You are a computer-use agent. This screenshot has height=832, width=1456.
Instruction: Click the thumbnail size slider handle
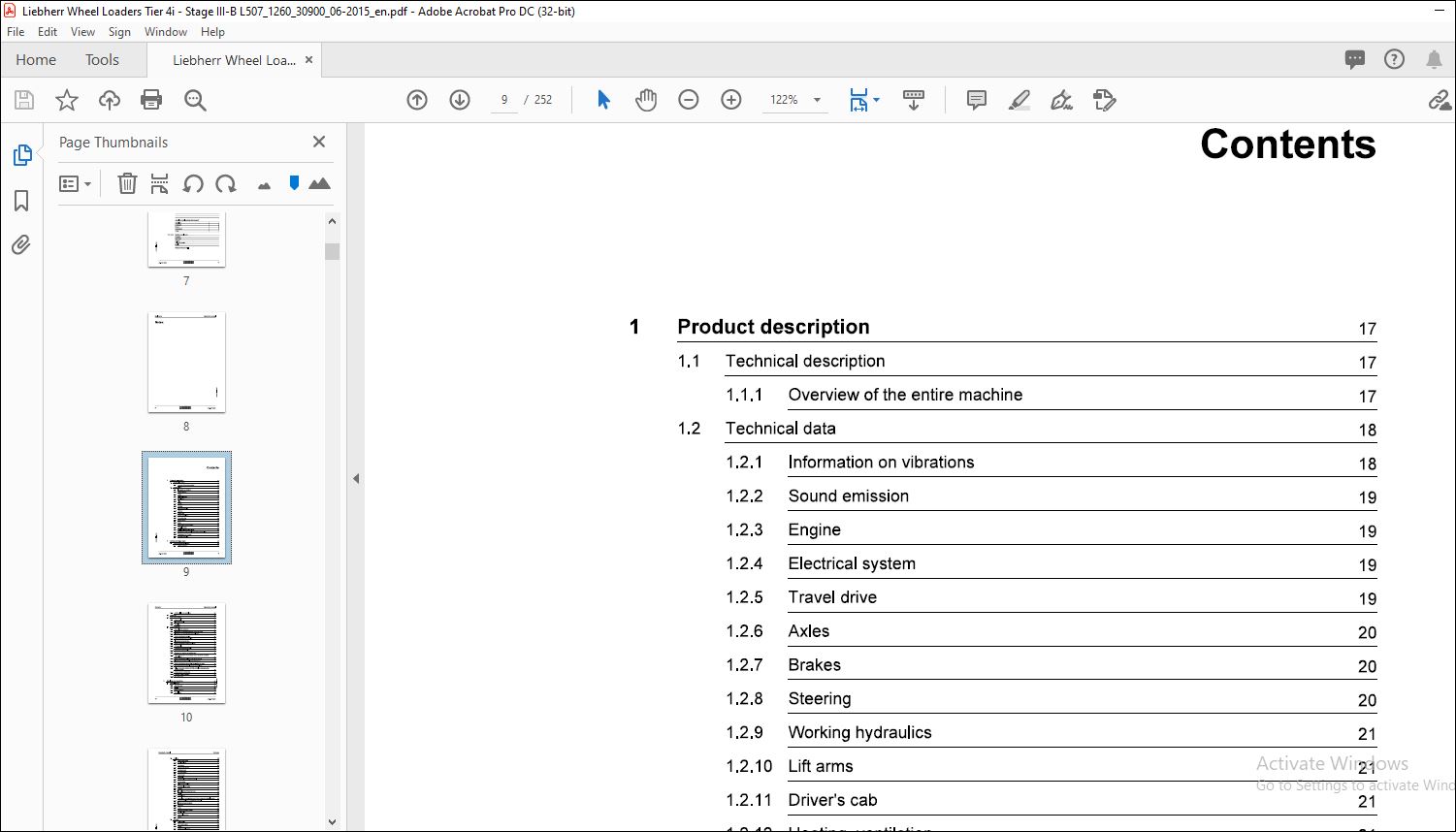(x=294, y=183)
